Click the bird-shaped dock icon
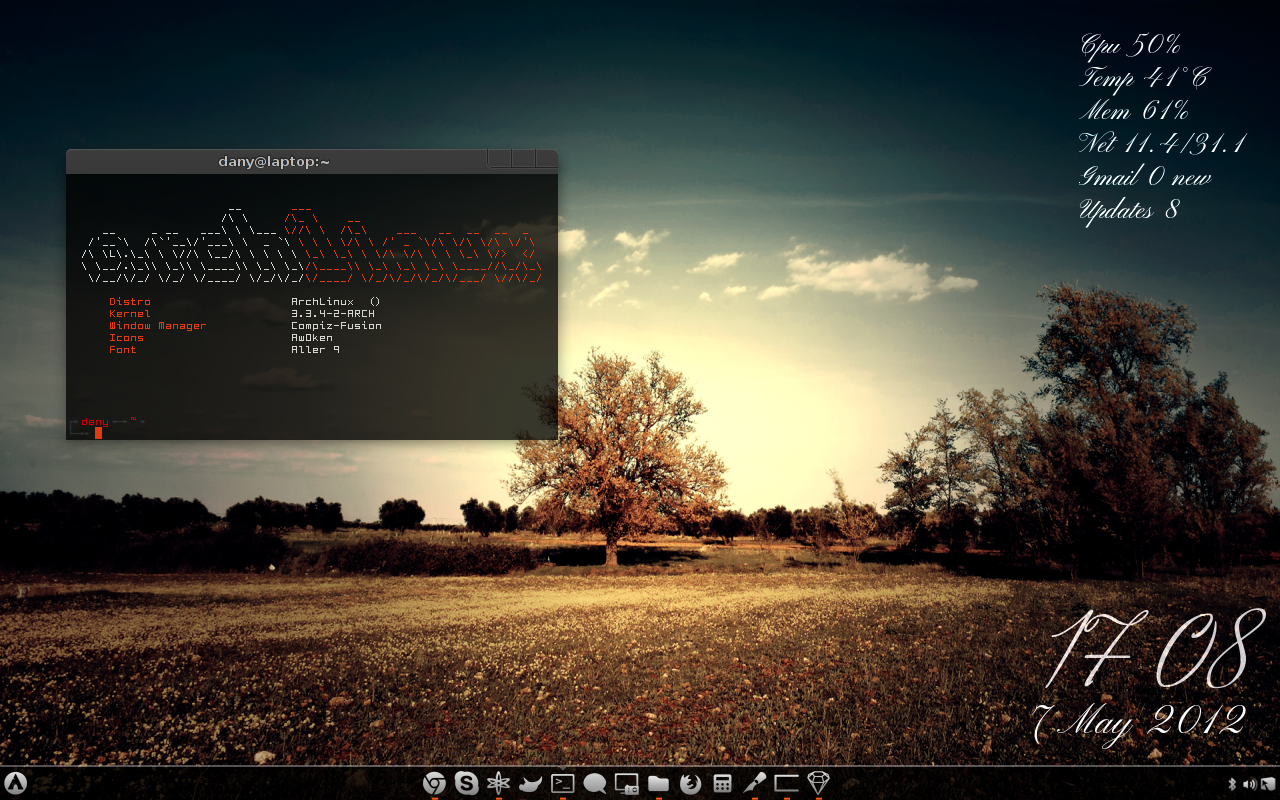Viewport: 1280px width, 800px height. (x=530, y=783)
